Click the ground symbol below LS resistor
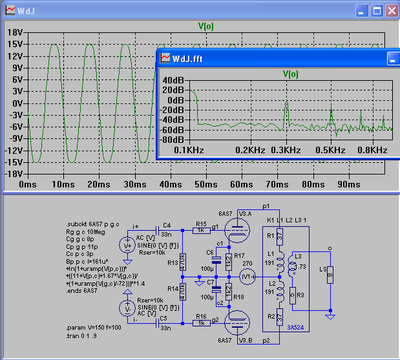400x360 pixels. click(330, 315)
